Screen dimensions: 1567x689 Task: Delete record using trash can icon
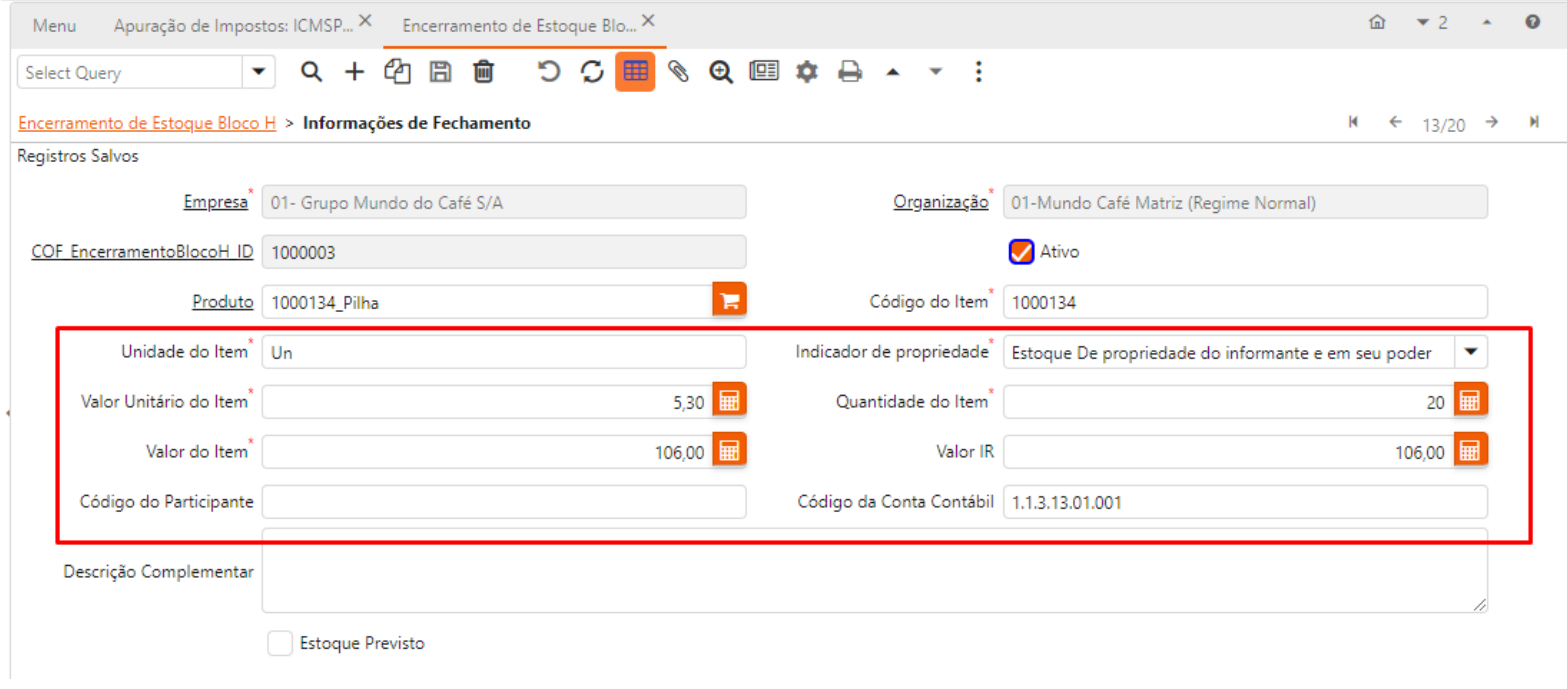[483, 72]
